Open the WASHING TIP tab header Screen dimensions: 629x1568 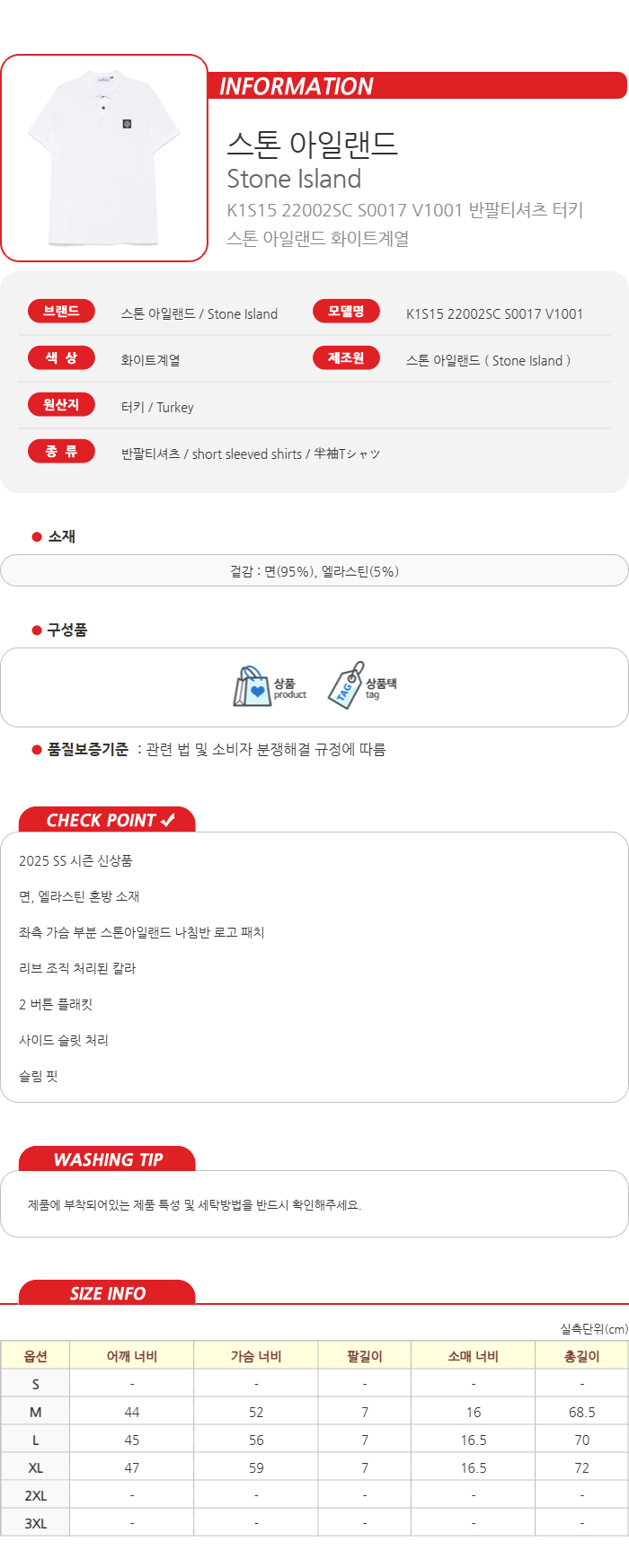point(107,1158)
